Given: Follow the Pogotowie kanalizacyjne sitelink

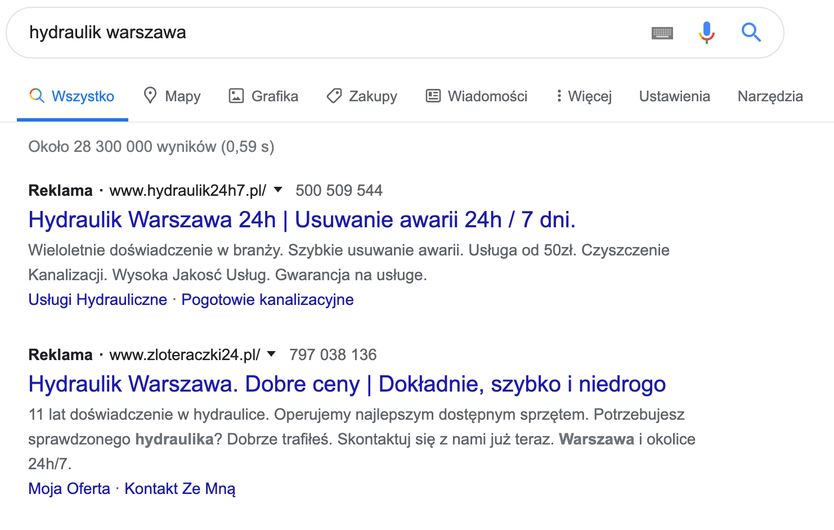Looking at the screenshot, I should coord(268,300).
